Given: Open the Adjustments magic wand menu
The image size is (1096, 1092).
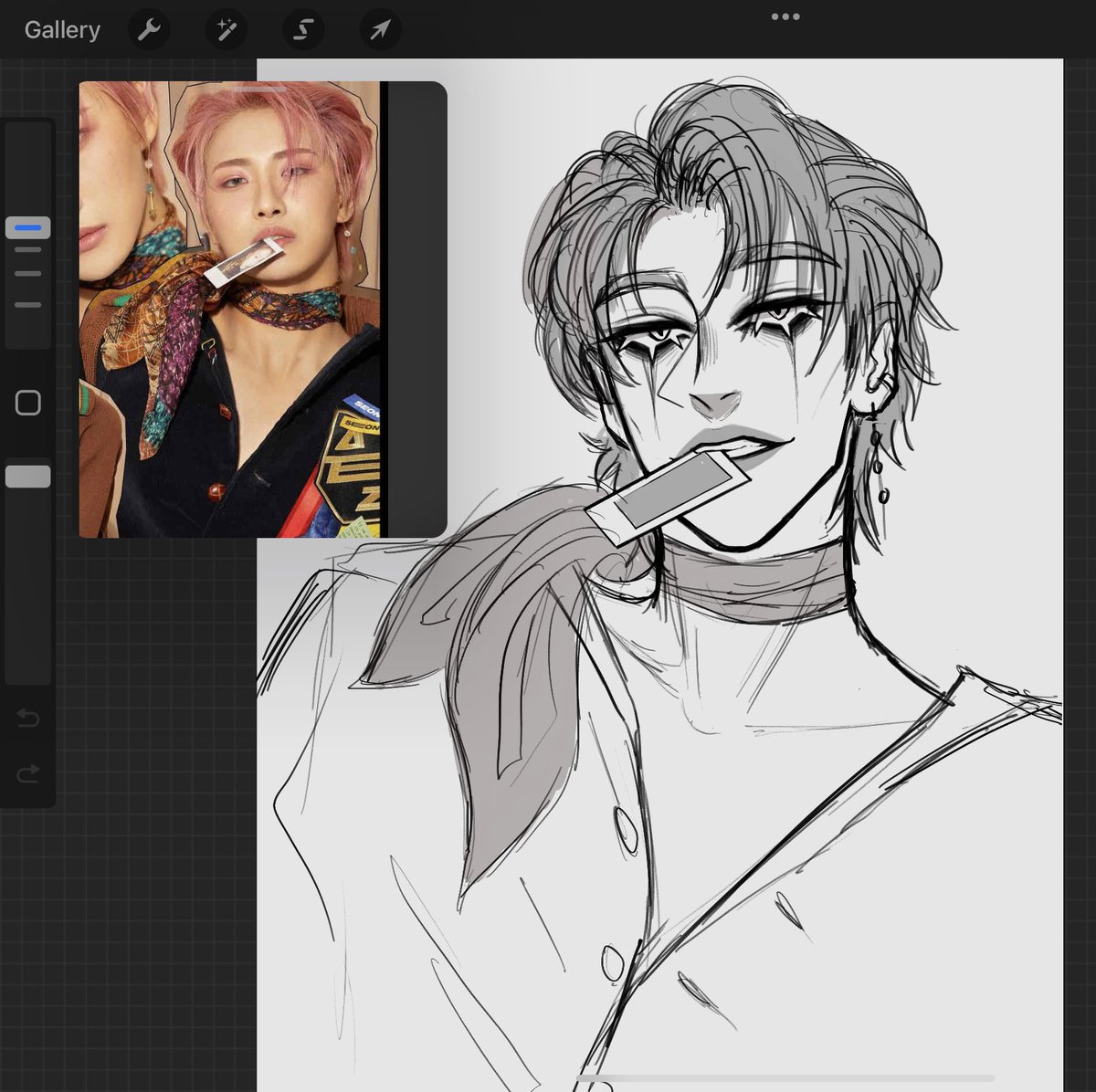Looking at the screenshot, I should [226, 30].
